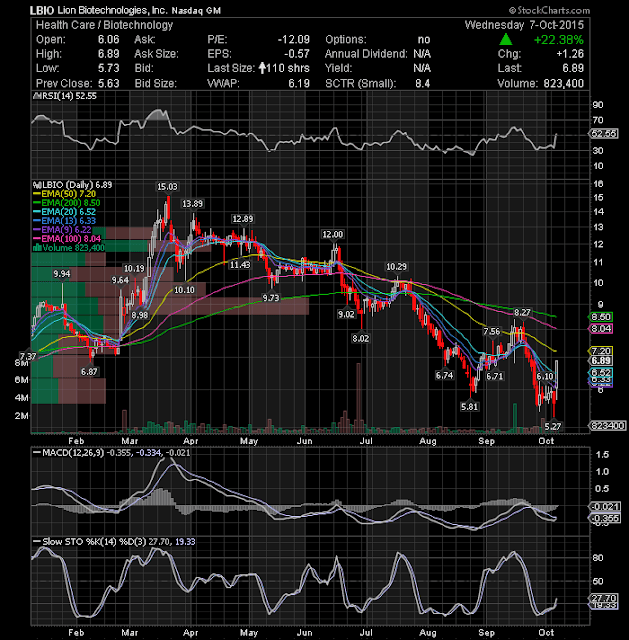
Task: Click the 'LBIO (Daily) 6.89' legend entry
Action: pyautogui.click(x=75, y=185)
